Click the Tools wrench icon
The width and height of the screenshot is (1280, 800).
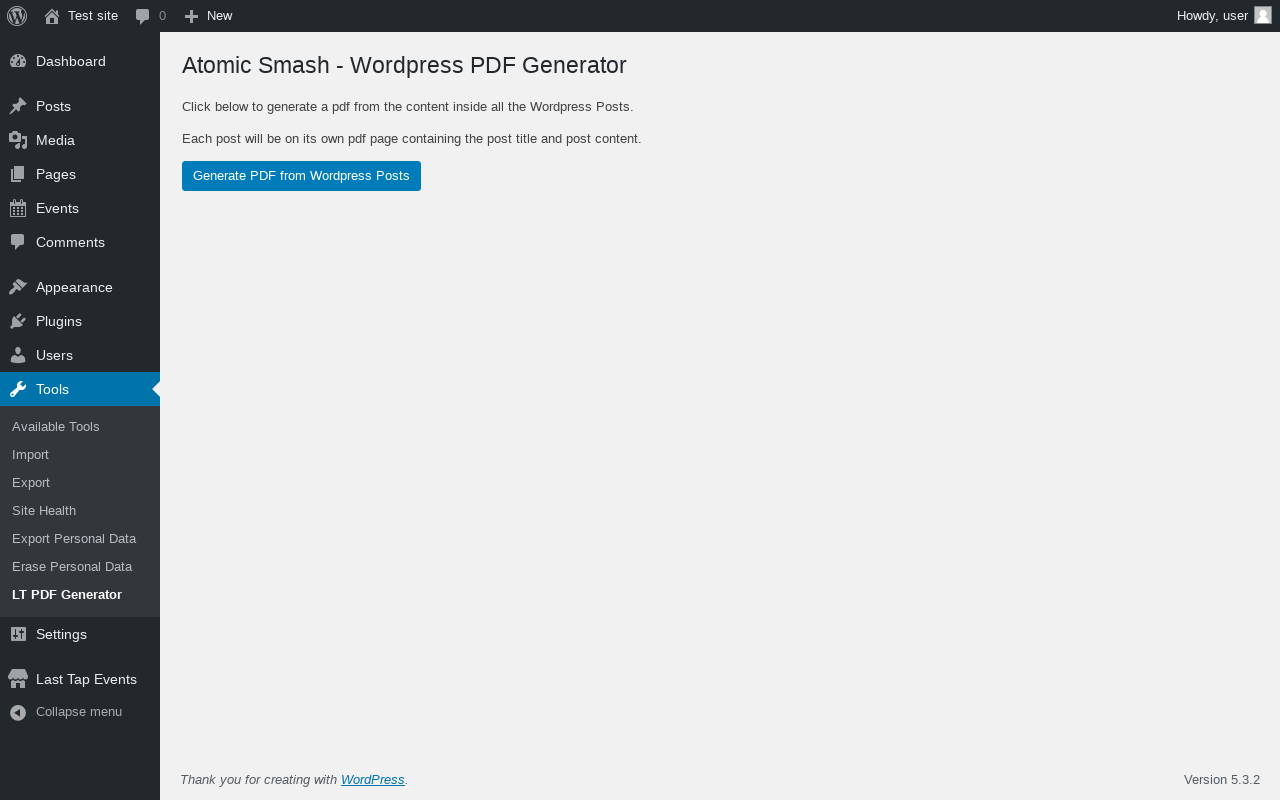click(18, 389)
